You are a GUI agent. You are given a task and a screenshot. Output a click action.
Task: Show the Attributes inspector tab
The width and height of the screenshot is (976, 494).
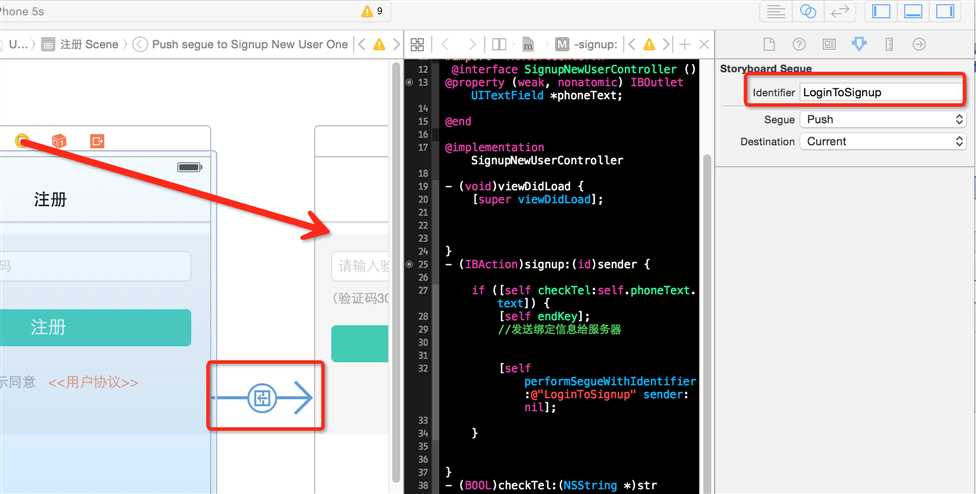tap(859, 44)
